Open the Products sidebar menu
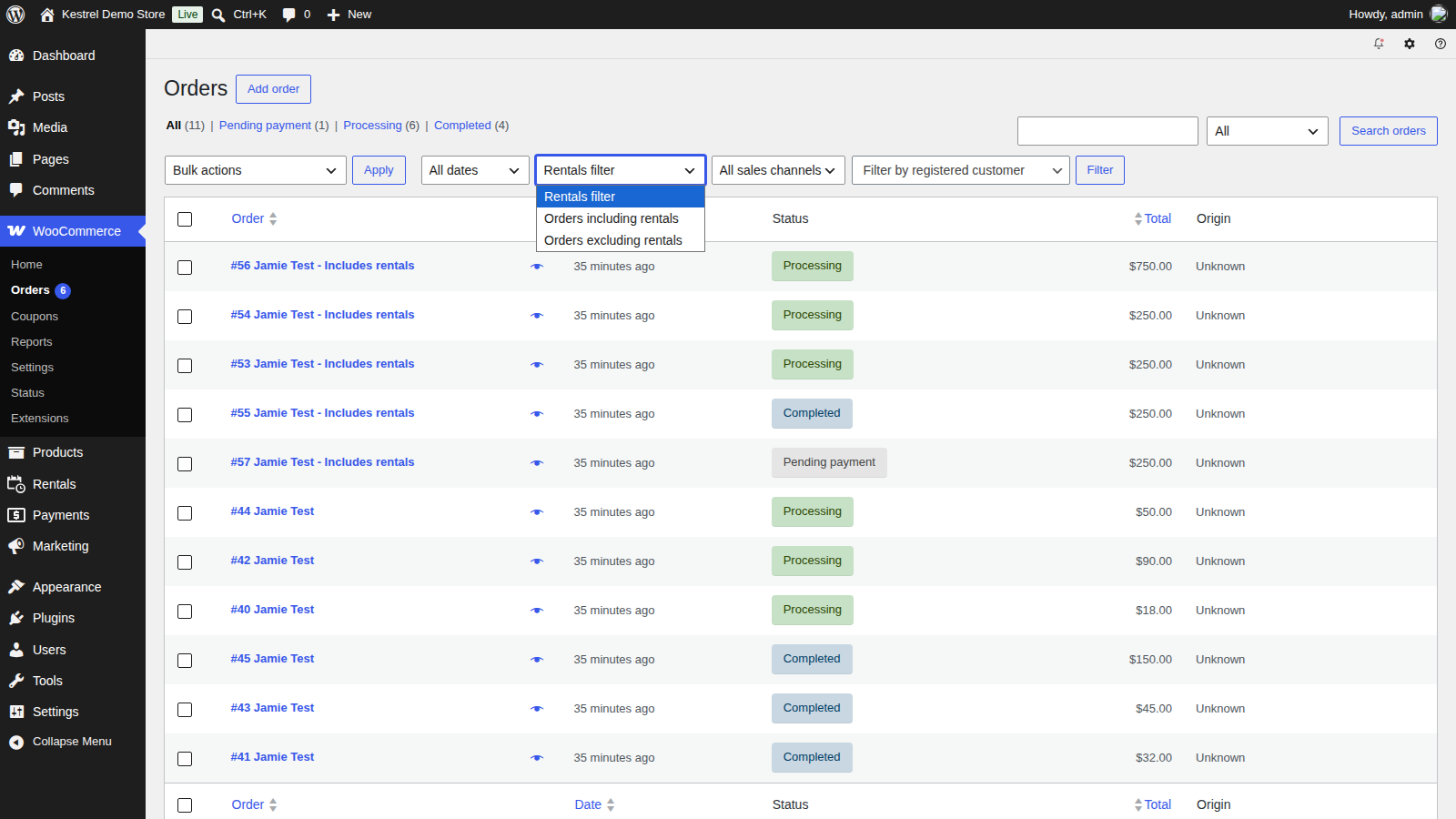The image size is (1456, 819). click(x=73, y=452)
